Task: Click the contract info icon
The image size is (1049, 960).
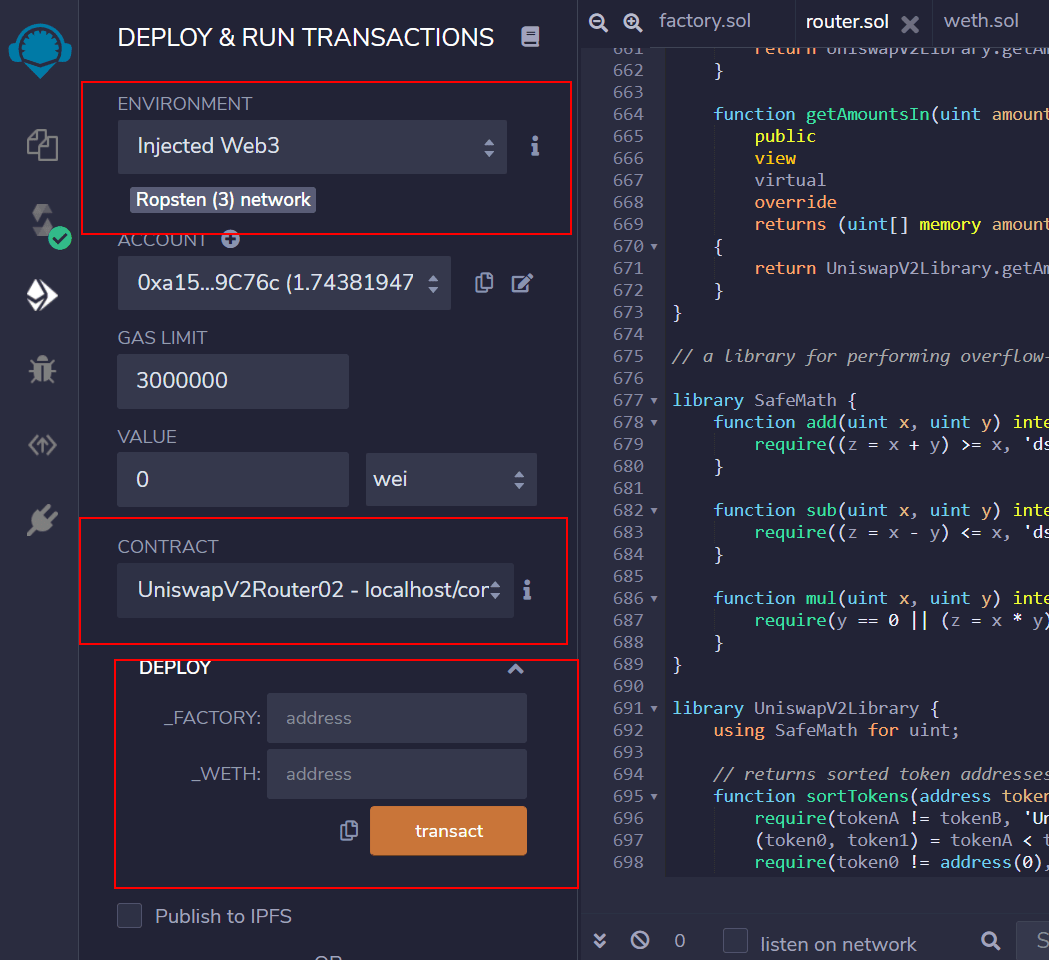Action: point(527,590)
